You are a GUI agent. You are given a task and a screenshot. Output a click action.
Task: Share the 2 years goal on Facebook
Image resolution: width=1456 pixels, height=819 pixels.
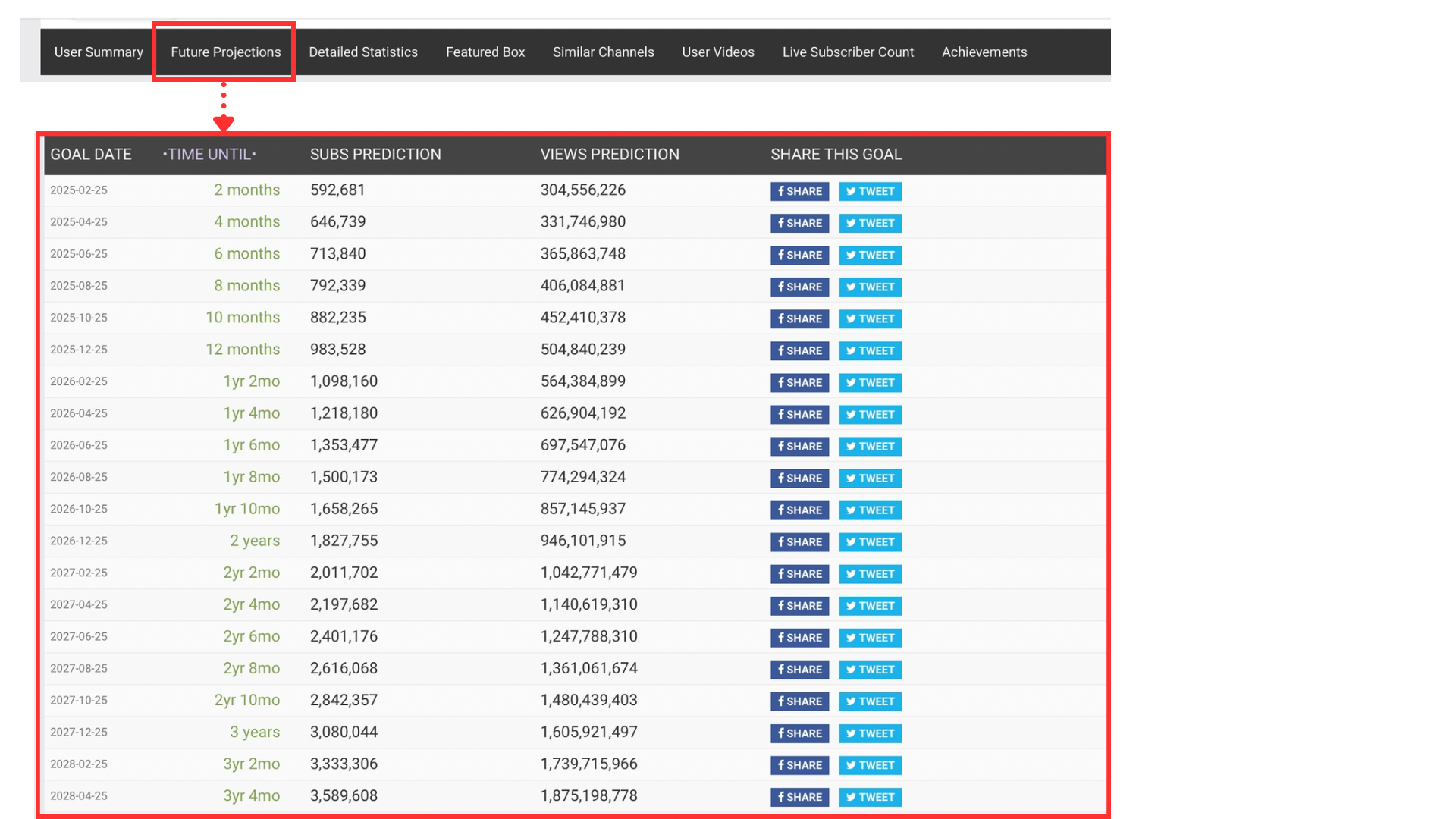click(x=799, y=541)
